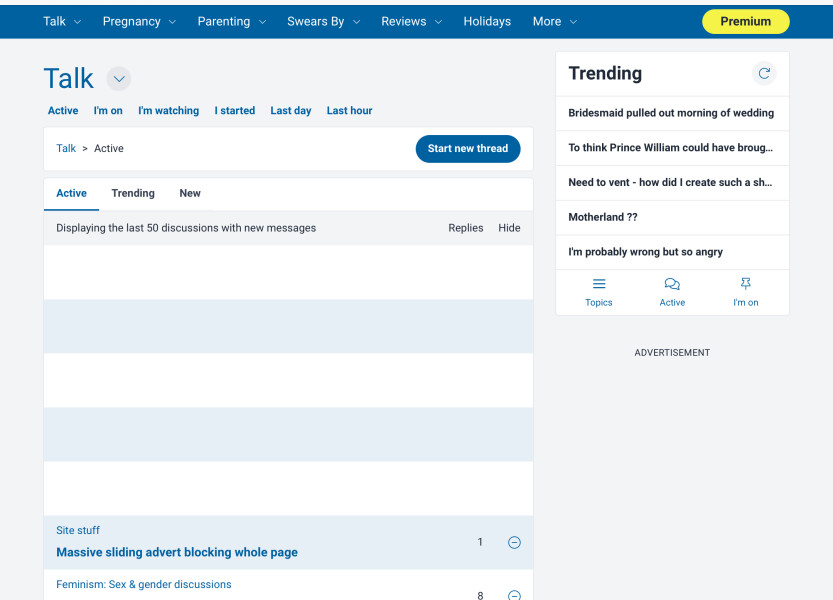Open Massive sliding advert blocking whole page
This screenshot has height=600, width=833.
pyautogui.click(x=177, y=552)
